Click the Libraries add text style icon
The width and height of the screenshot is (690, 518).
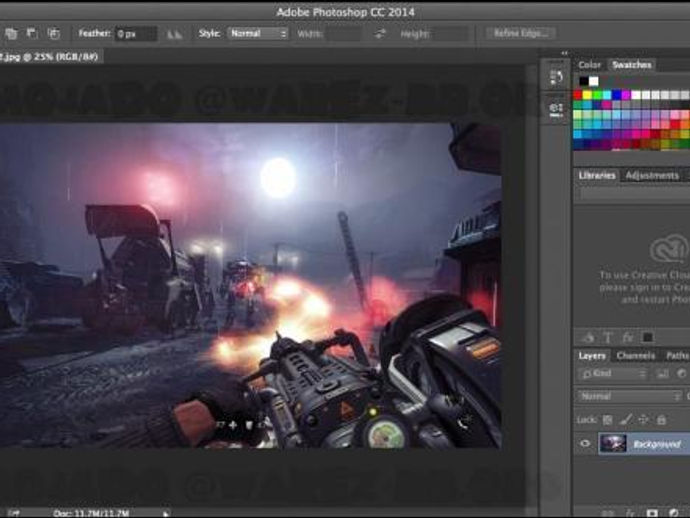(x=608, y=338)
